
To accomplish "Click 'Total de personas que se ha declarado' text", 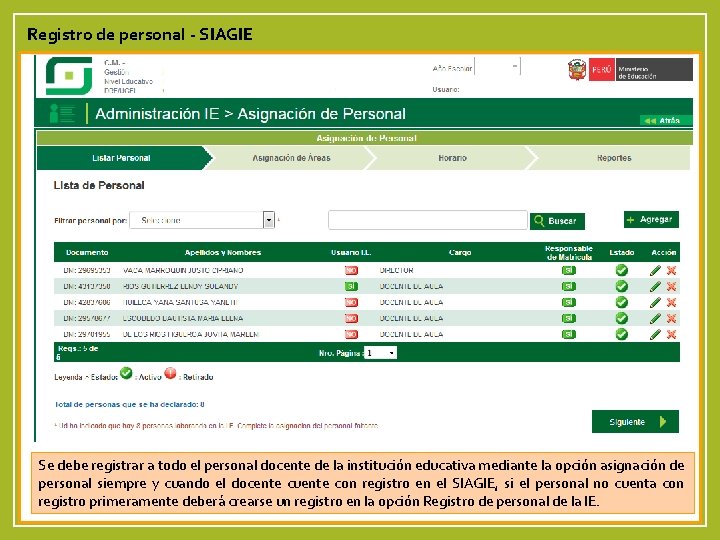I will pyautogui.click(x=129, y=405).
